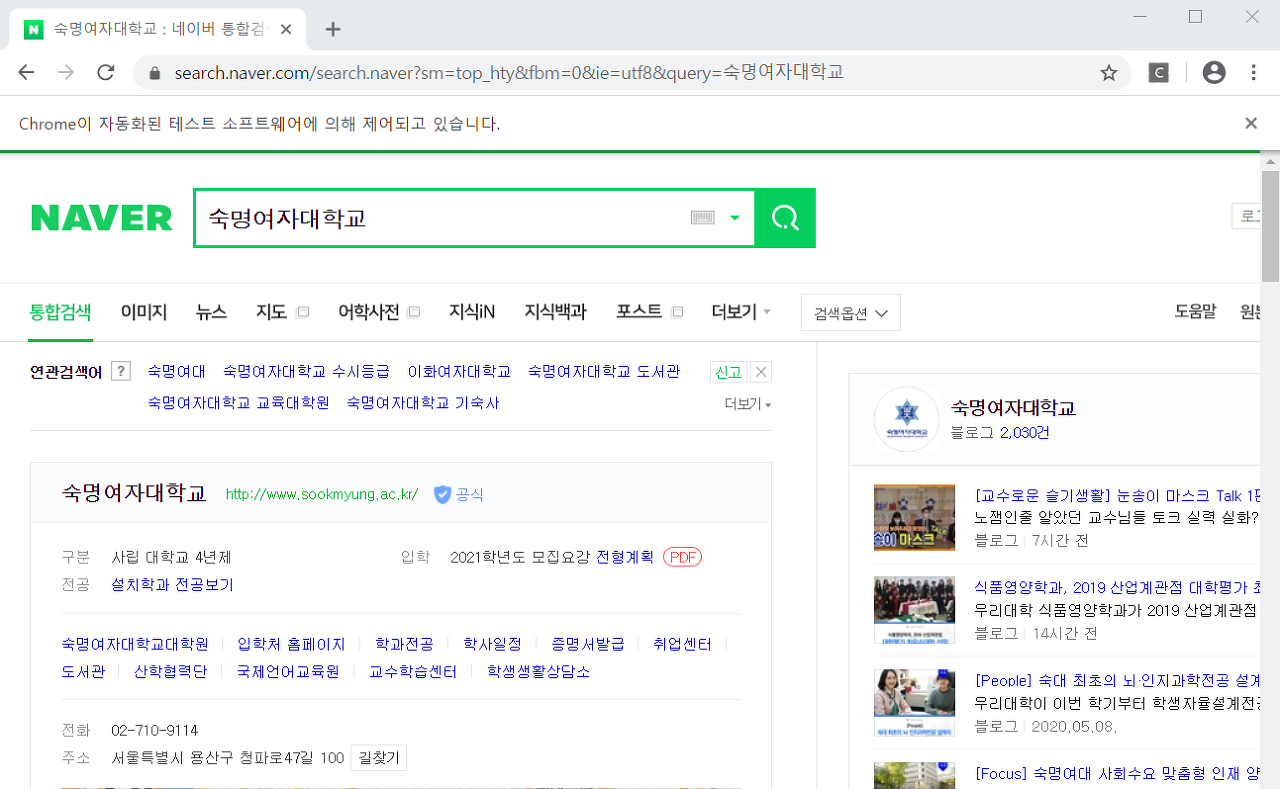Dismiss the Chrome automation notice bar
1280x789 pixels.
click(x=1251, y=123)
